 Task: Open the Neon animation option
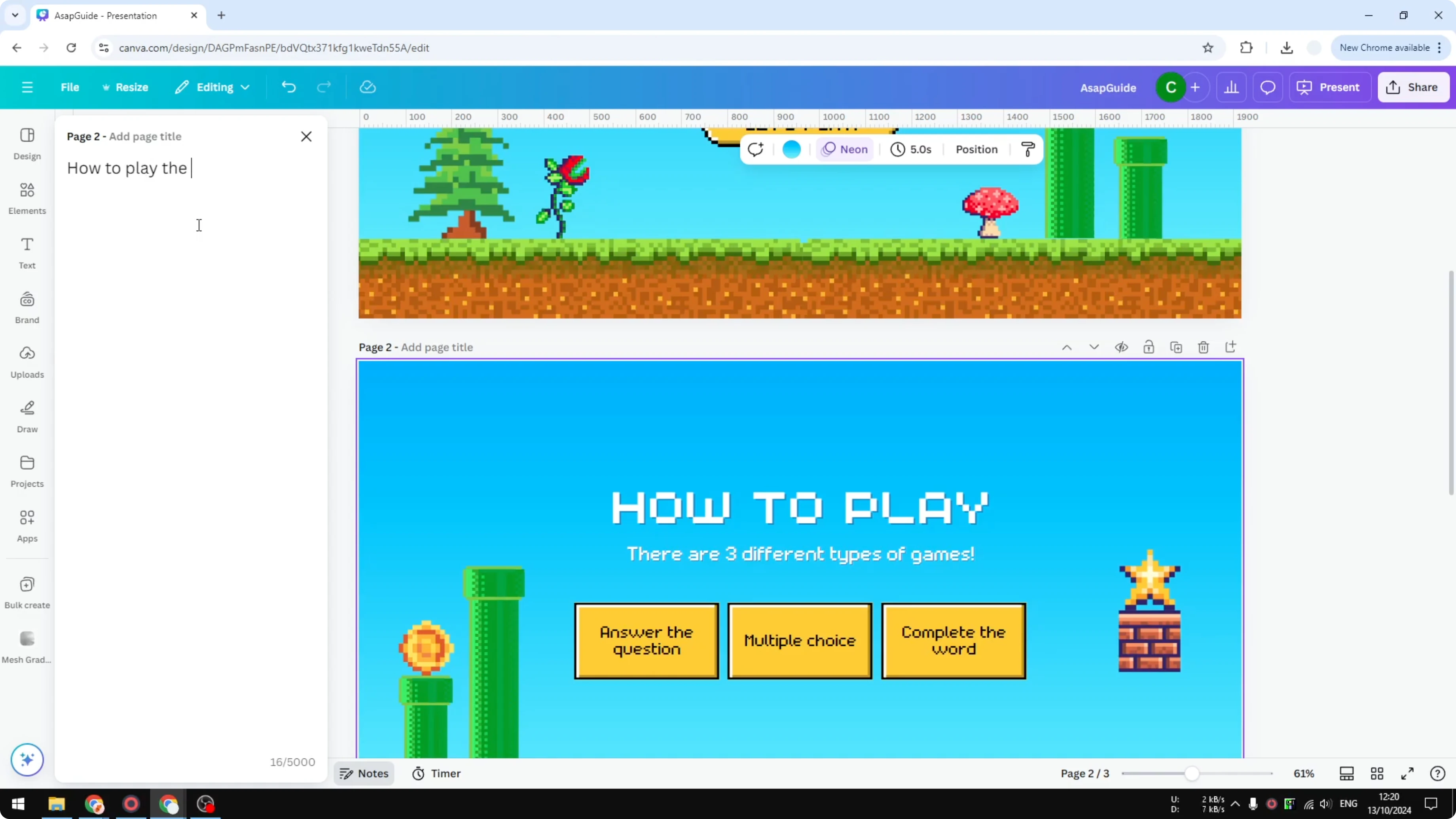coord(845,149)
